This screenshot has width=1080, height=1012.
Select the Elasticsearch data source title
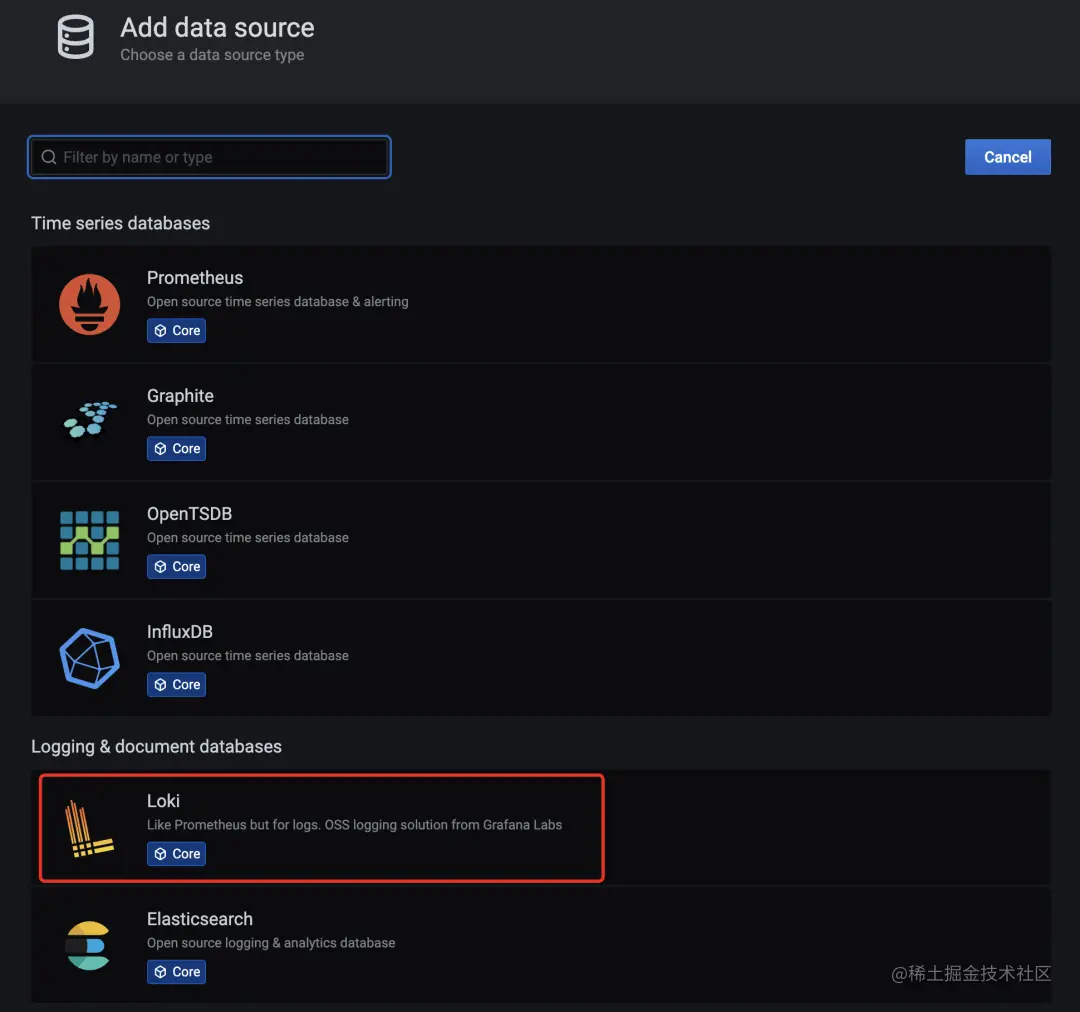point(200,919)
